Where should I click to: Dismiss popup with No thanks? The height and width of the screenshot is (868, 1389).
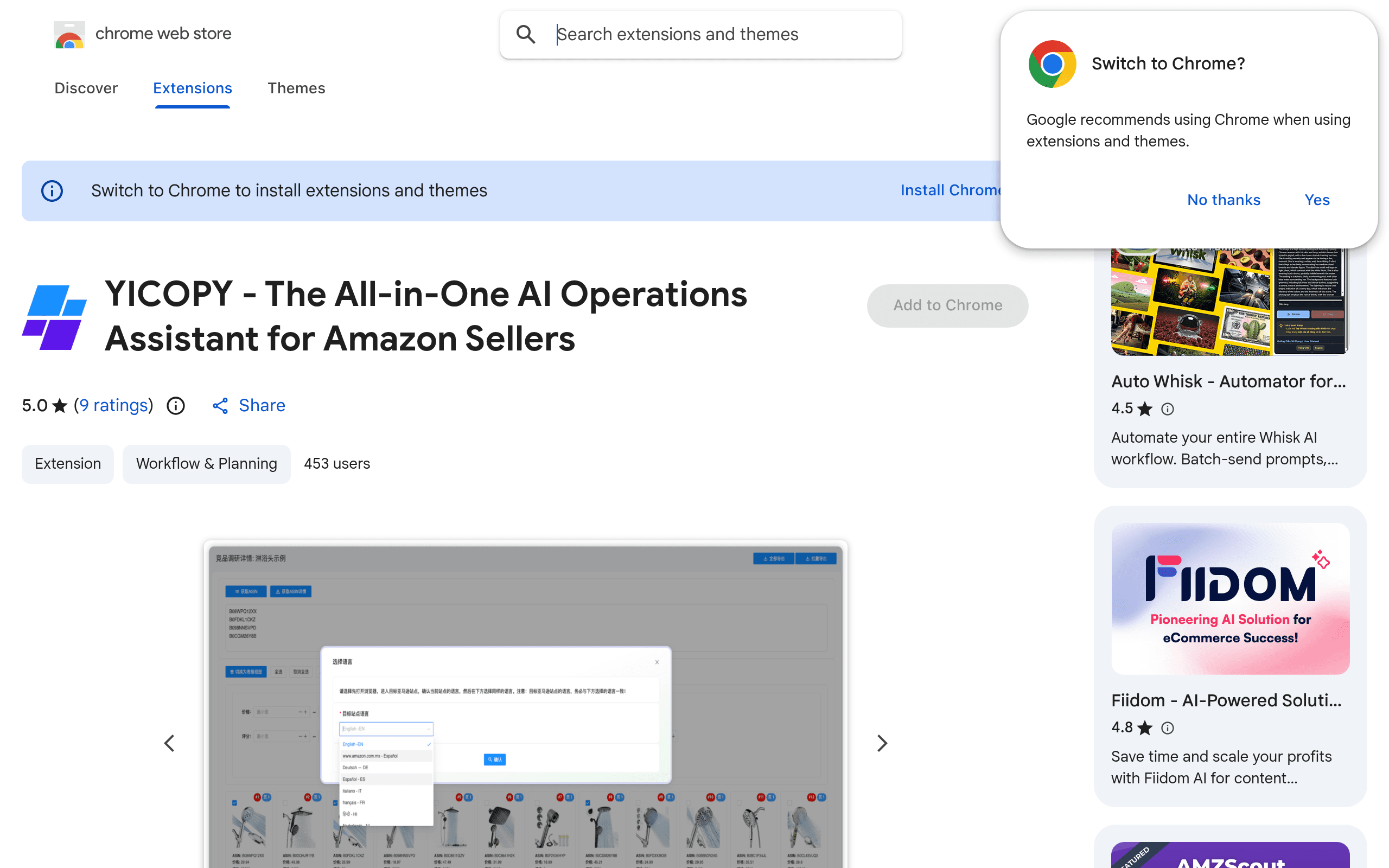coord(1224,200)
